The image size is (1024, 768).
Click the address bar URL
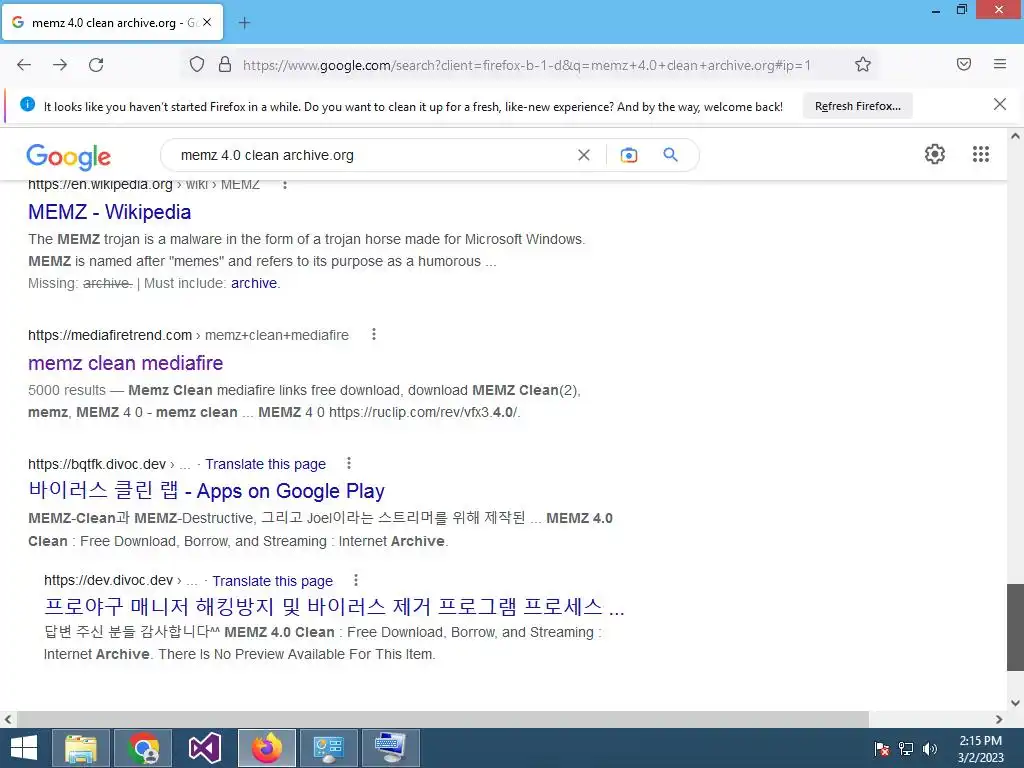point(526,65)
